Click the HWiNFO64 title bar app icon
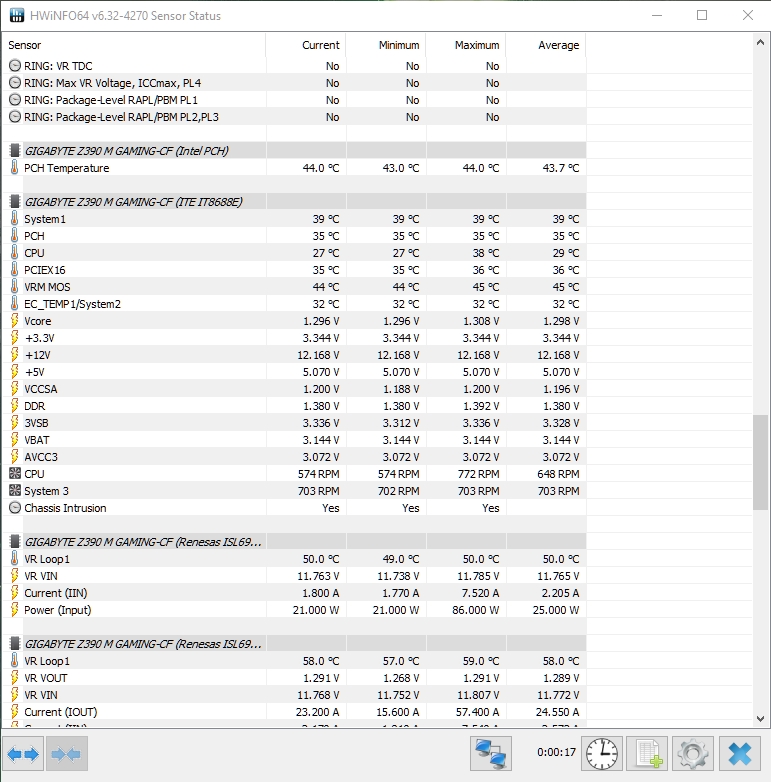This screenshot has width=771, height=782. 17,15
